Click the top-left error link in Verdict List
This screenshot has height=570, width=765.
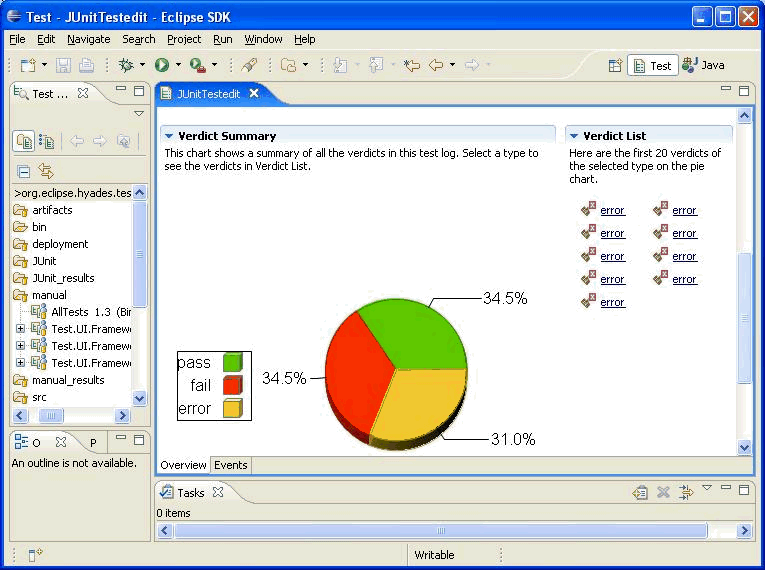coord(612,210)
